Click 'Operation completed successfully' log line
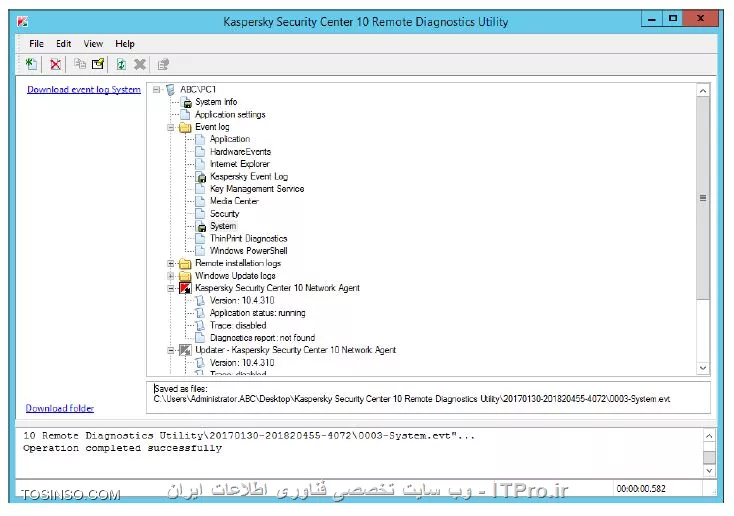The width and height of the screenshot is (734, 516). pyautogui.click(x=123, y=448)
